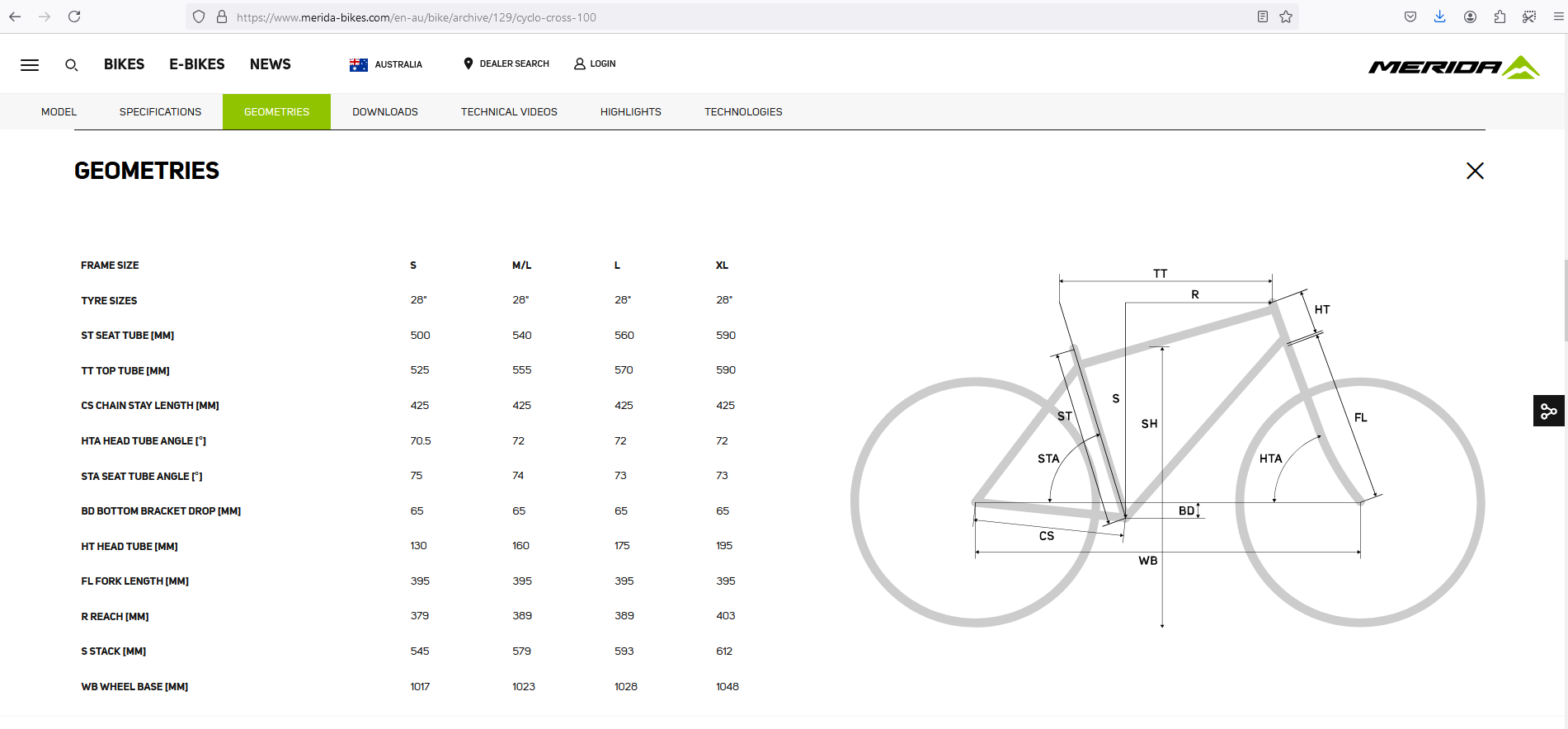Open the Dealer Search link
This screenshot has height=729, width=1568.
506,63
